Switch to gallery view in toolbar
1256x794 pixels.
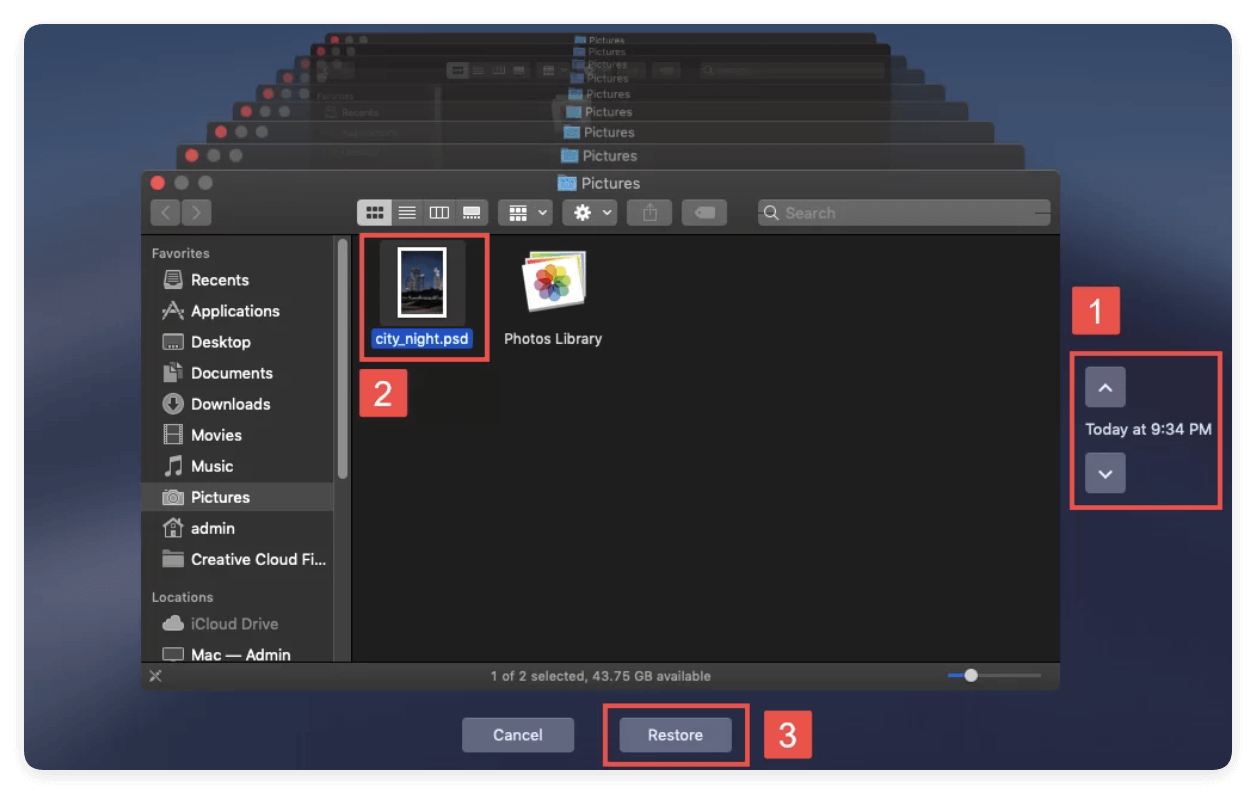point(469,212)
